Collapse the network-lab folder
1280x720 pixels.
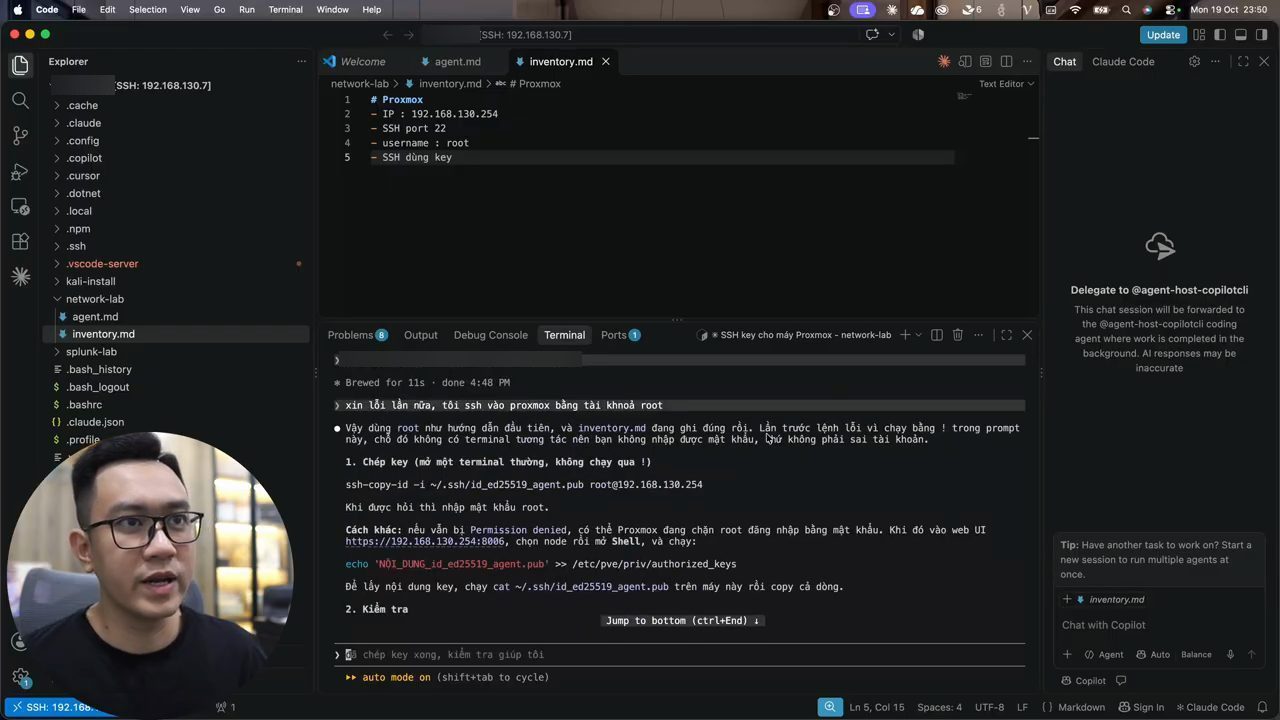(x=94, y=299)
